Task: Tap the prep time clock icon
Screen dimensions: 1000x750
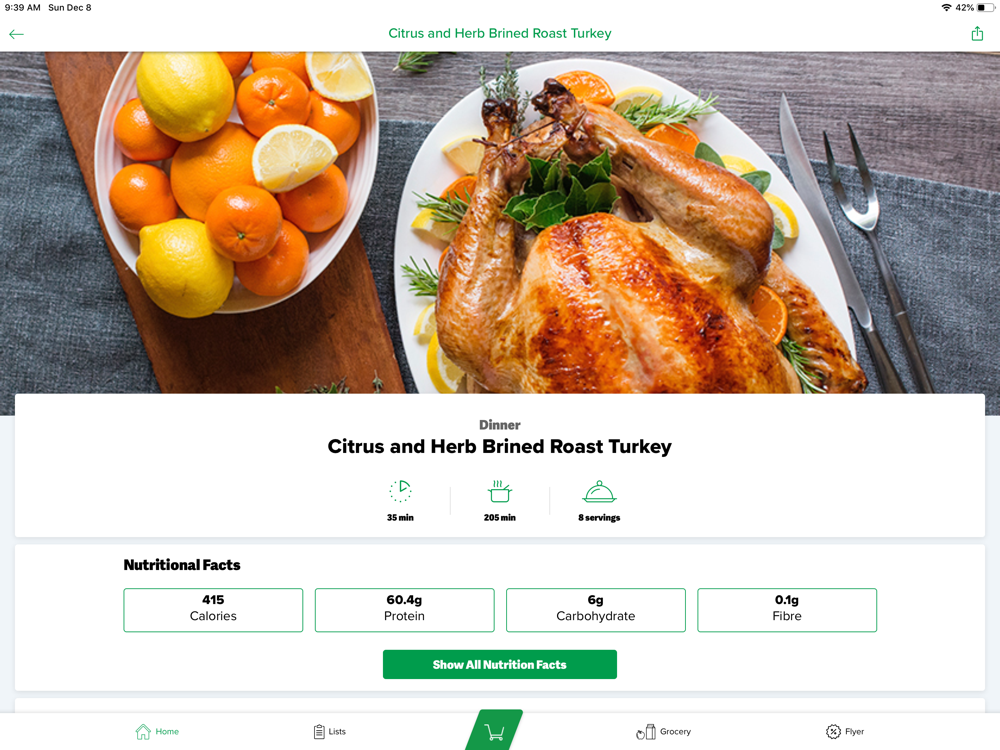Action: click(x=401, y=491)
